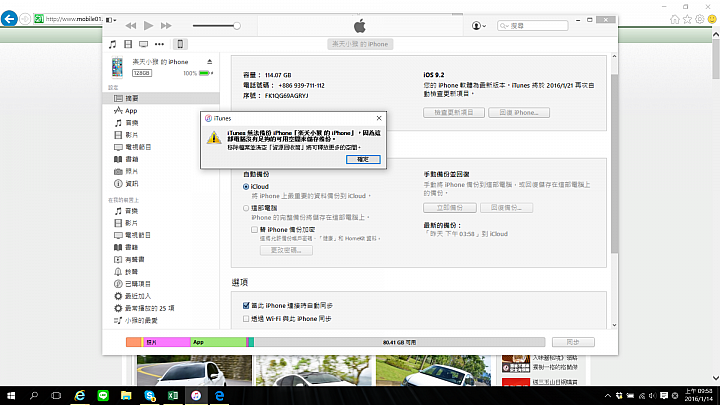Click the gear icon for 最常播放的 25 項
Screen dimensions: 720x405
click(118, 308)
